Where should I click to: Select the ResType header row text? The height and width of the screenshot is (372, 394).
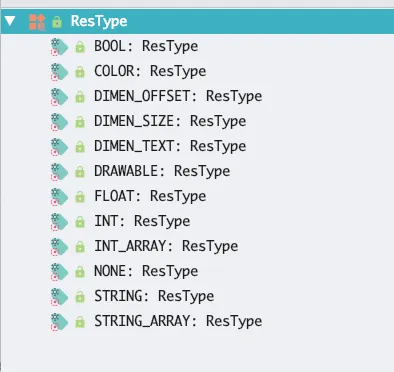[x=99, y=21]
